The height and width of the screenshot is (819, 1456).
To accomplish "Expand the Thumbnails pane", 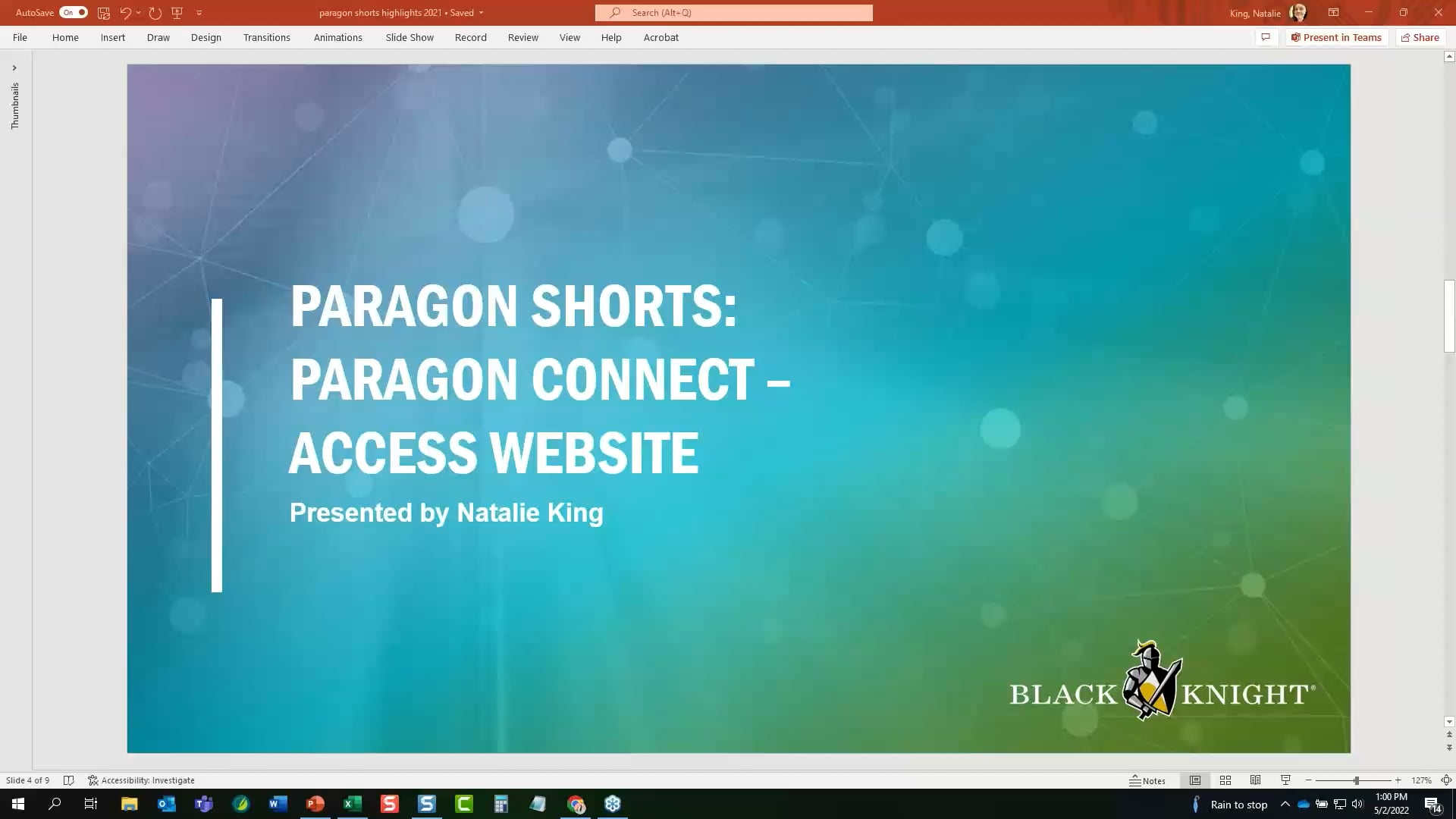I will click(x=14, y=68).
